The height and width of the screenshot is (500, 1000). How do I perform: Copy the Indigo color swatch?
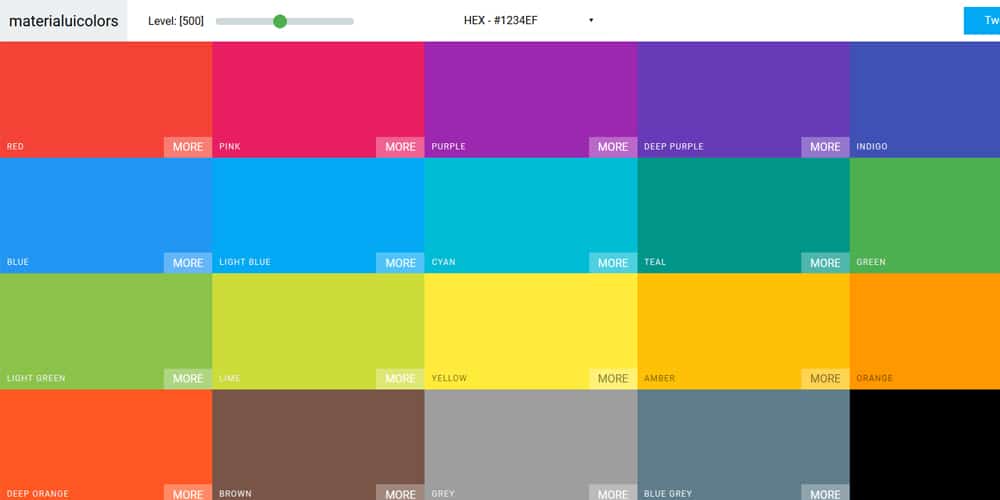[x=925, y=99]
